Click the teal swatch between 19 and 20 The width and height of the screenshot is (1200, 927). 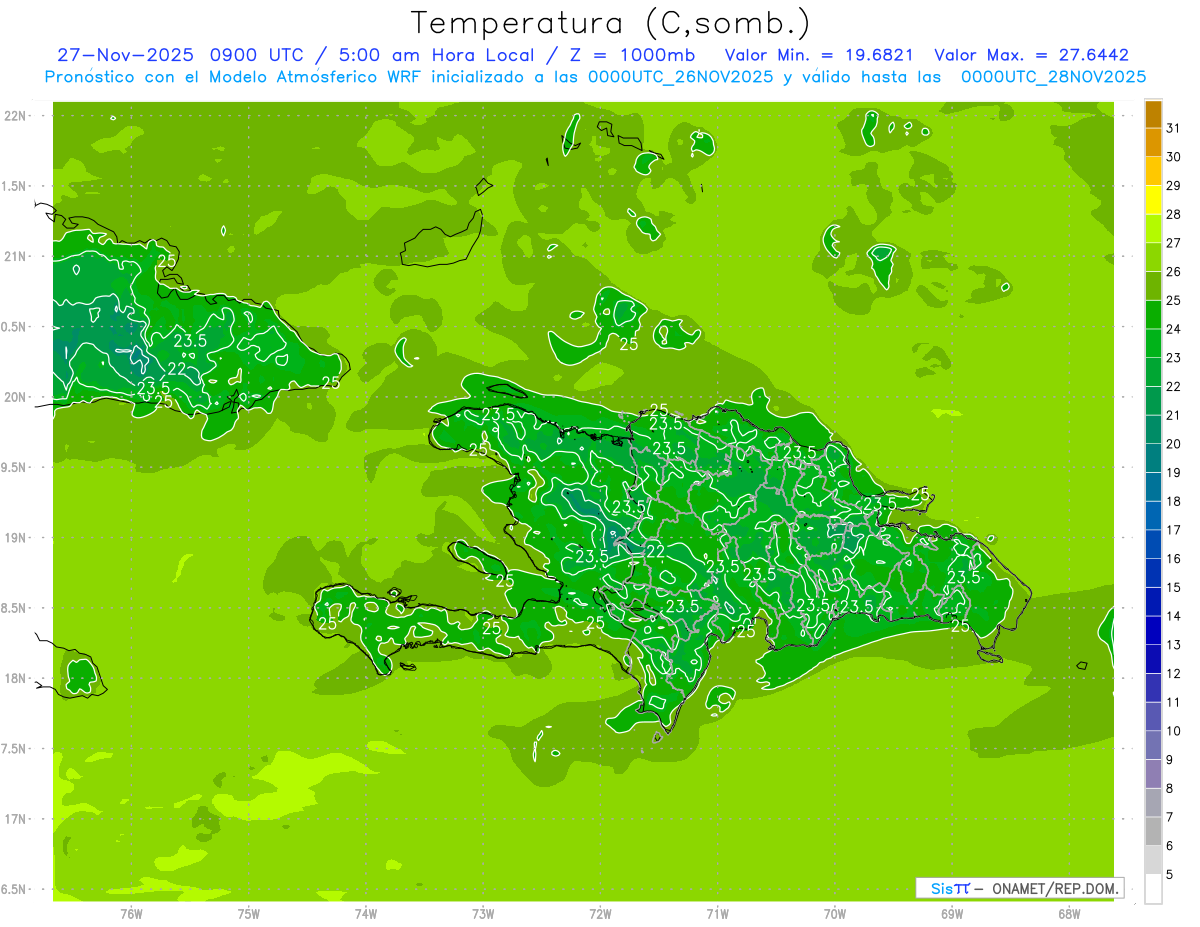click(x=1153, y=458)
